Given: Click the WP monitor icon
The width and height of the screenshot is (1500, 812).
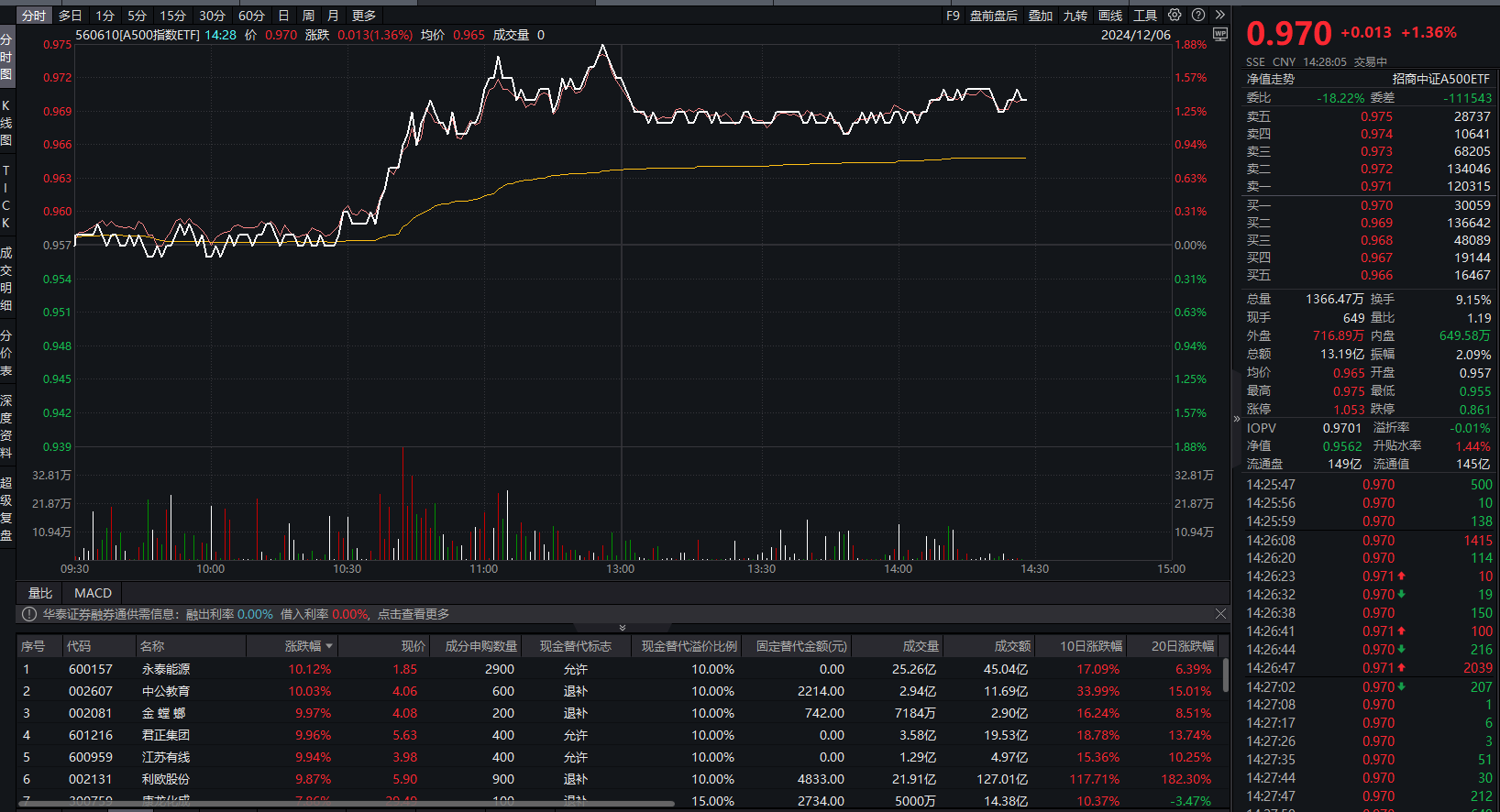Looking at the screenshot, I should [x=1220, y=35].
